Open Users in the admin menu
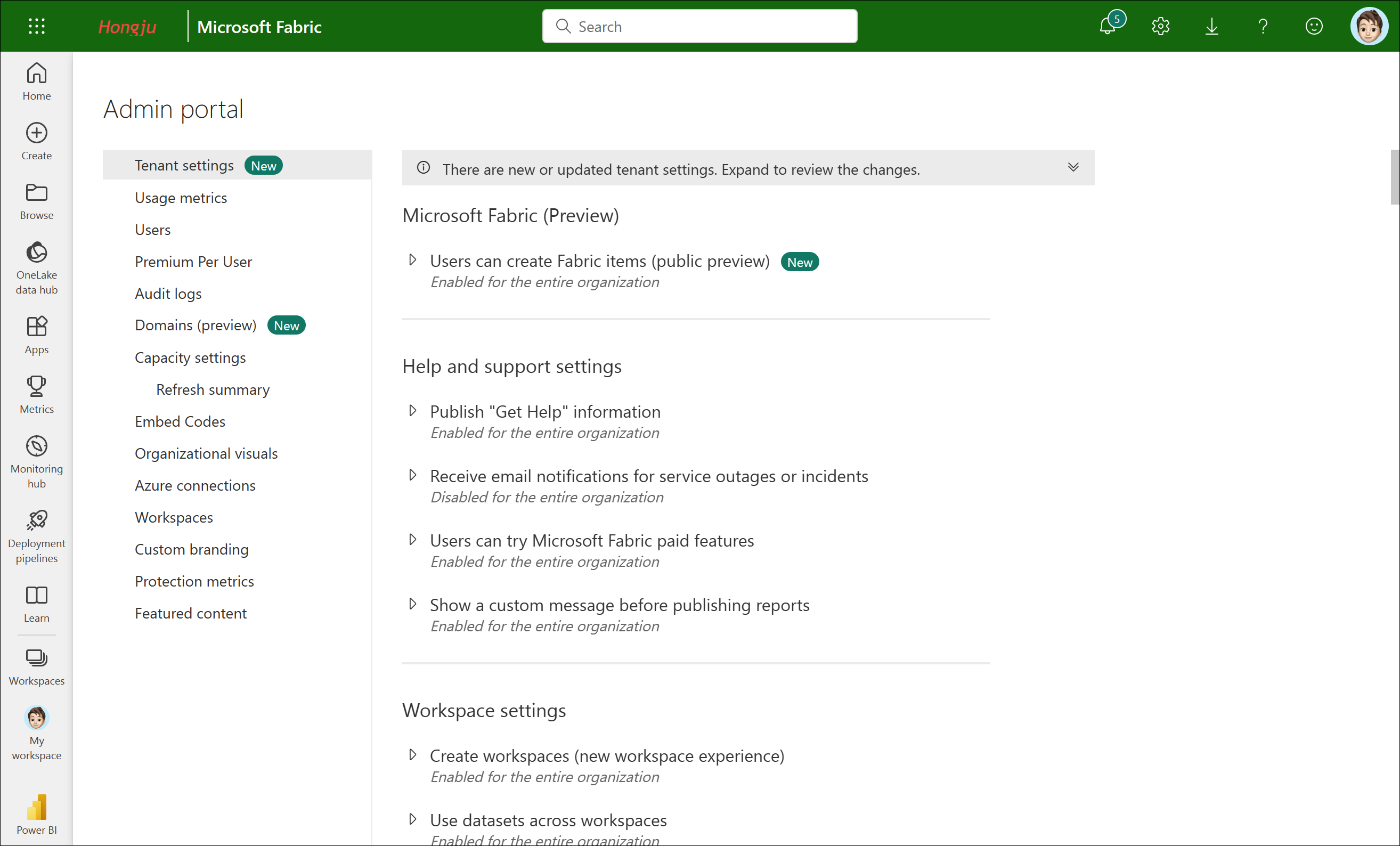1400x846 pixels. tap(152, 230)
